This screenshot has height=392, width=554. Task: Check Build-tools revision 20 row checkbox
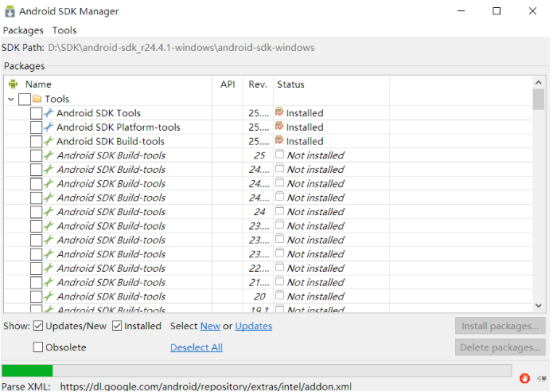(36, 297)
